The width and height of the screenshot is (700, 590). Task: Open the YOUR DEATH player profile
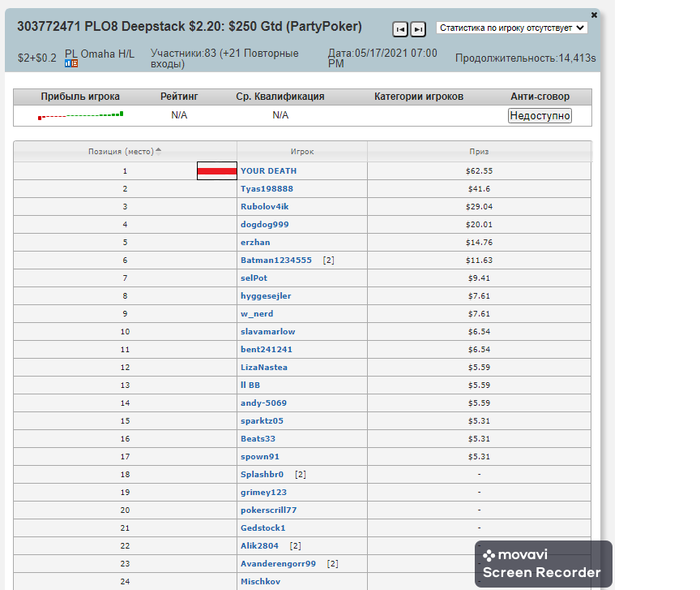point(268,171)
